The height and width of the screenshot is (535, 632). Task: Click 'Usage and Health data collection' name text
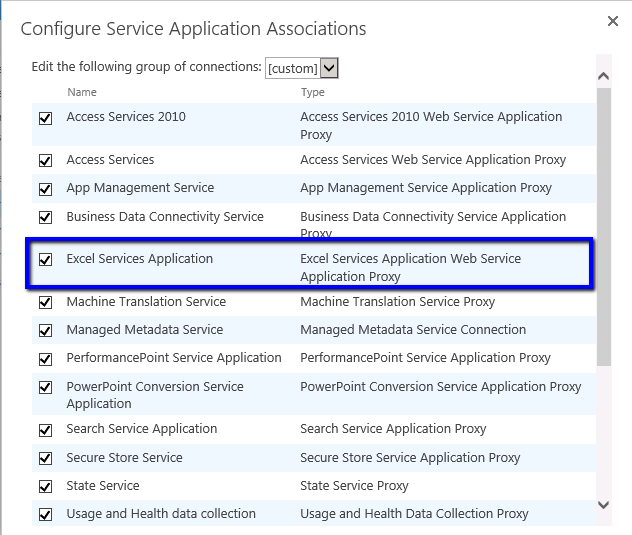point(161,514)
